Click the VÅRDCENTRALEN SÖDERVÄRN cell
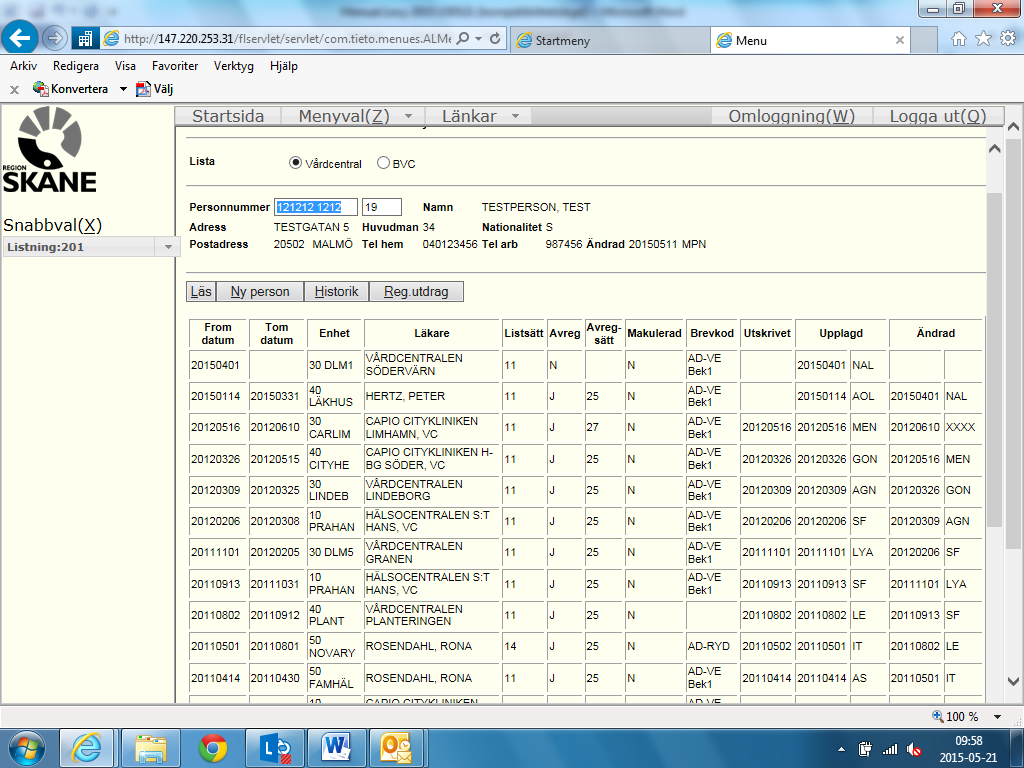Image resolution: width=1024 pixels, height=768 pixels. pos(432,365)
